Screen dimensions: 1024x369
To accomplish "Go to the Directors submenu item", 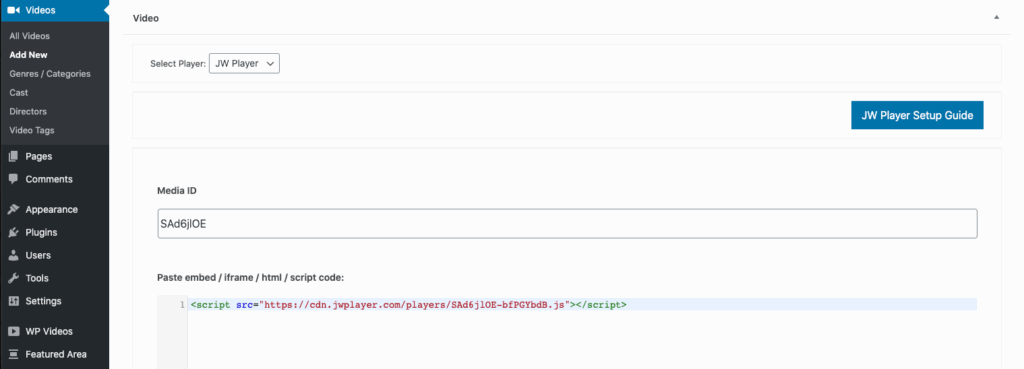I will pos(28,112).
